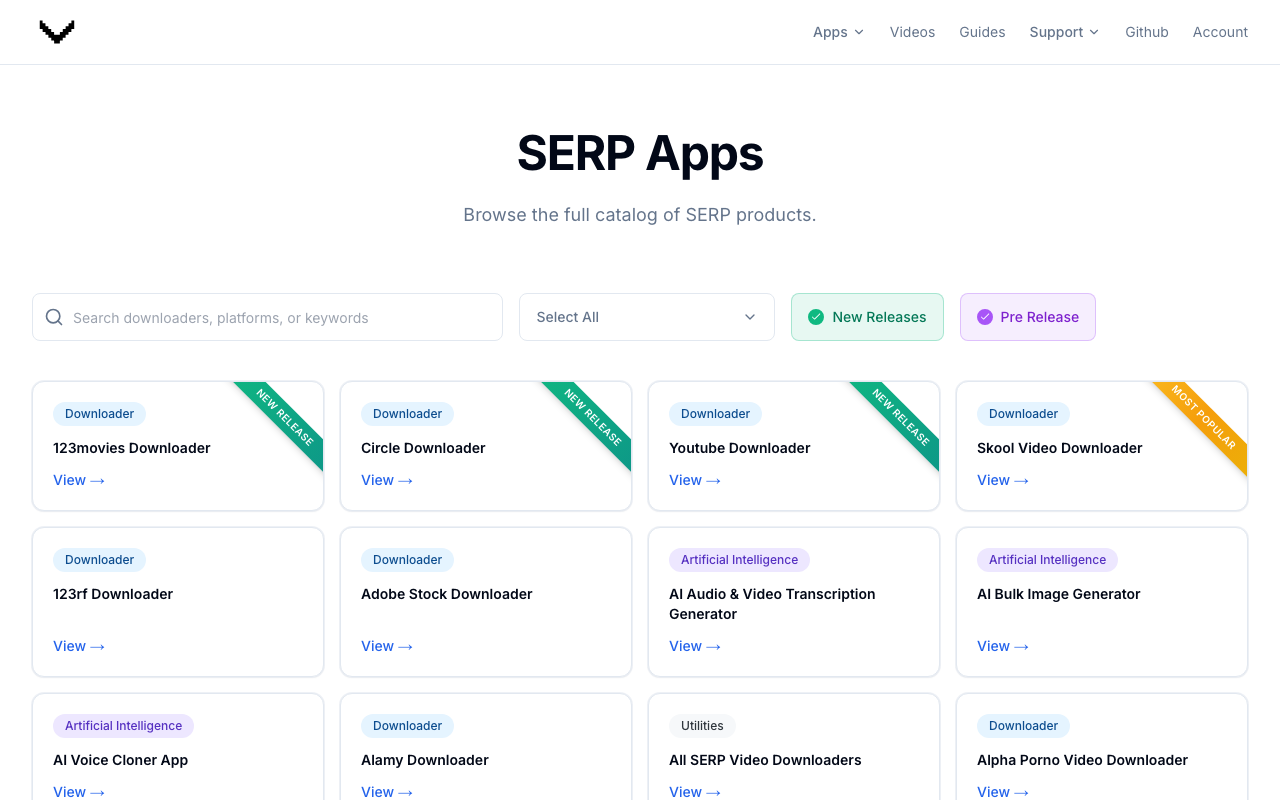Expand the Apps menu
Screen dimensions: 1280x800
[838, 32]
